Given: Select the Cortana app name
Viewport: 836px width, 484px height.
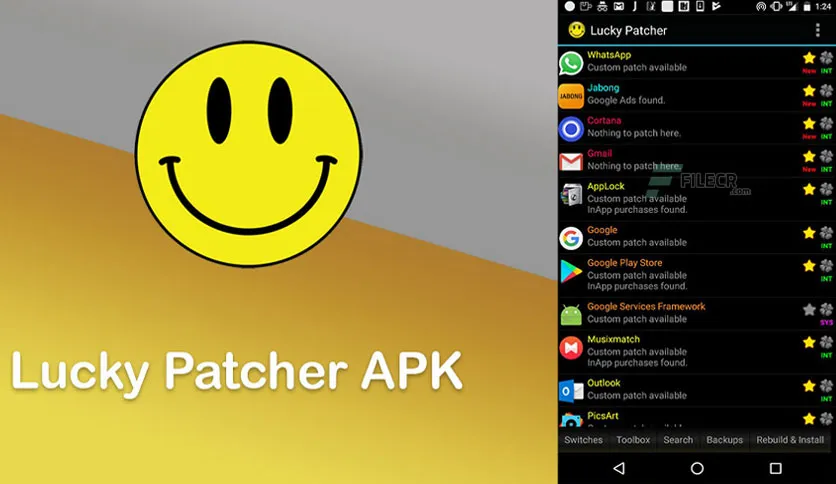Looking at the screenshot, I should tap(604, 120).
